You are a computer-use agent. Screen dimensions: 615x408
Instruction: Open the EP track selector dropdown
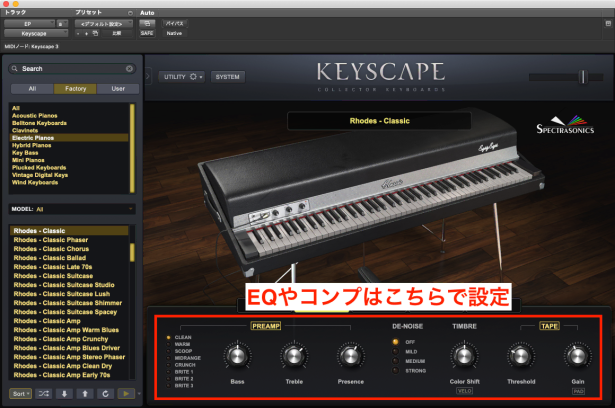[29, 24]
